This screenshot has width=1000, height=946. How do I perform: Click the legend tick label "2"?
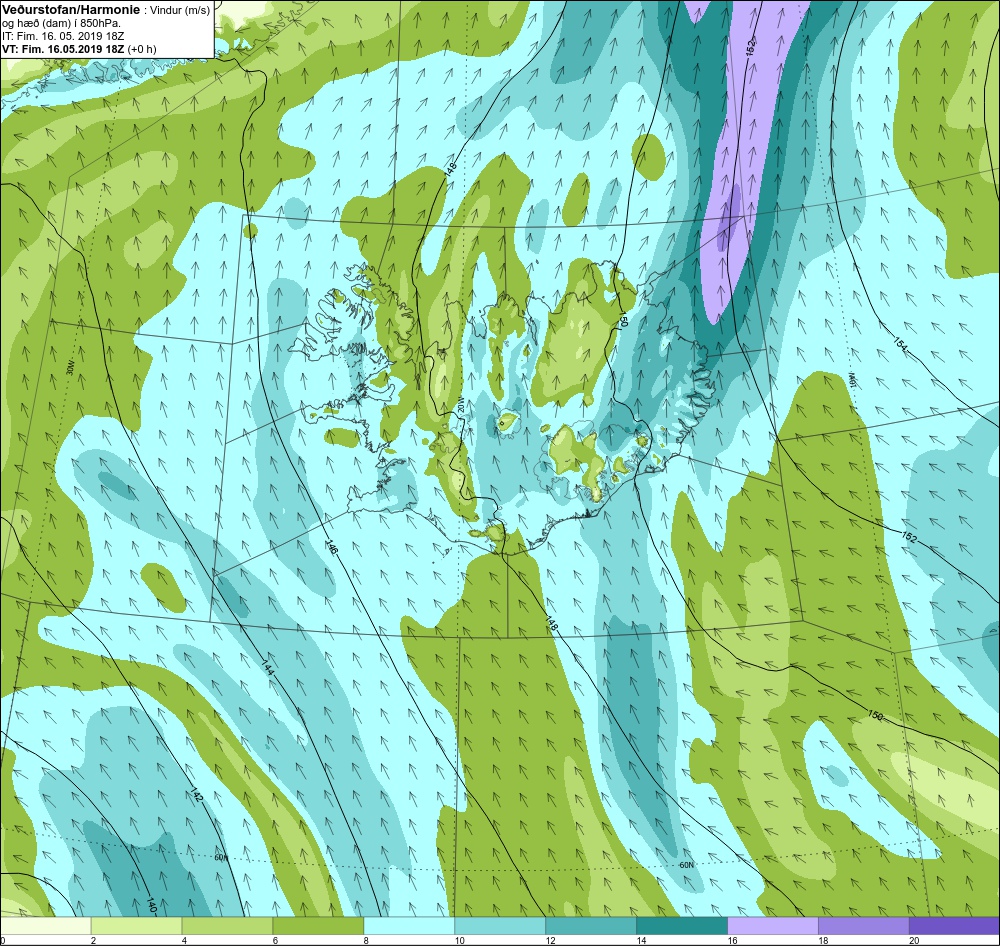pos(93,940)
